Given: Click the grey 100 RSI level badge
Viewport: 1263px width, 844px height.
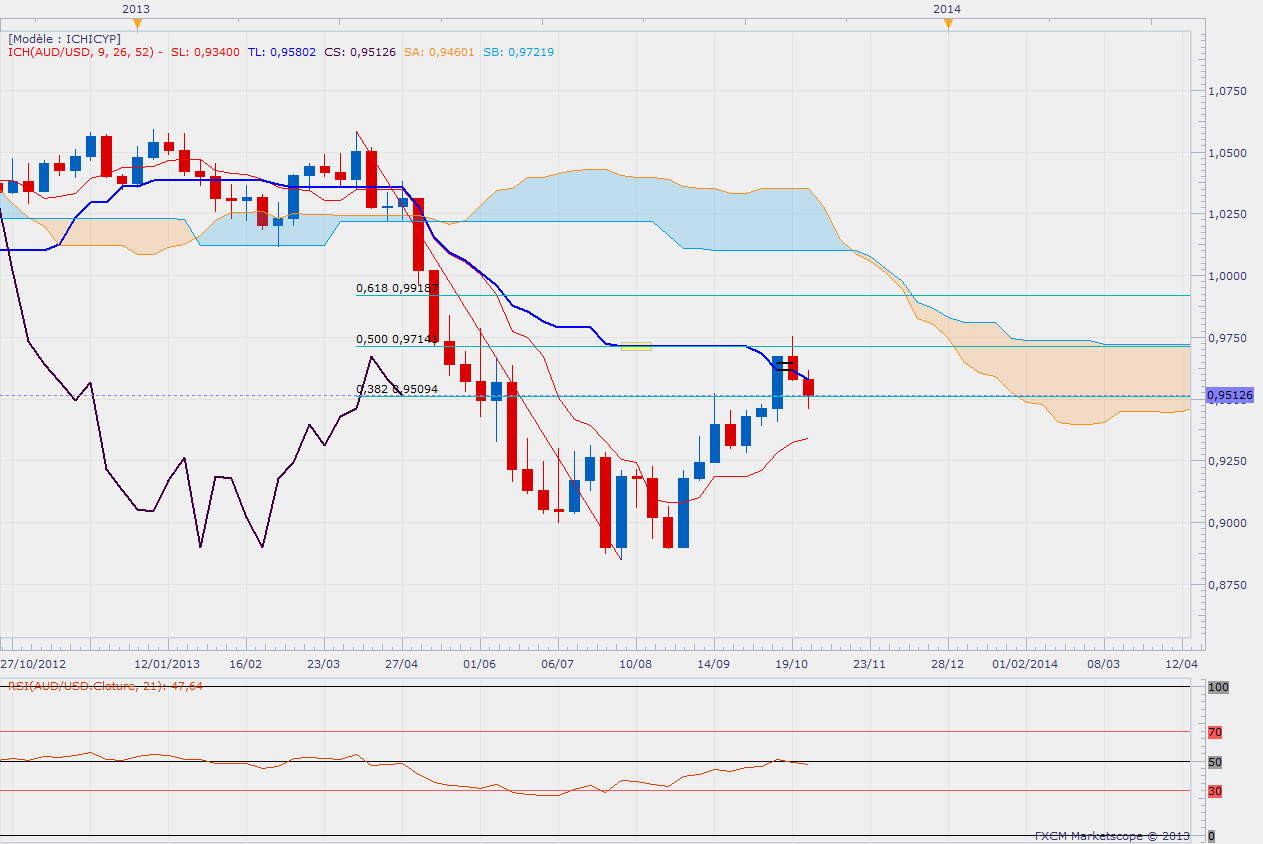Looking at the screenshot, I should [x=1217, y=688].
